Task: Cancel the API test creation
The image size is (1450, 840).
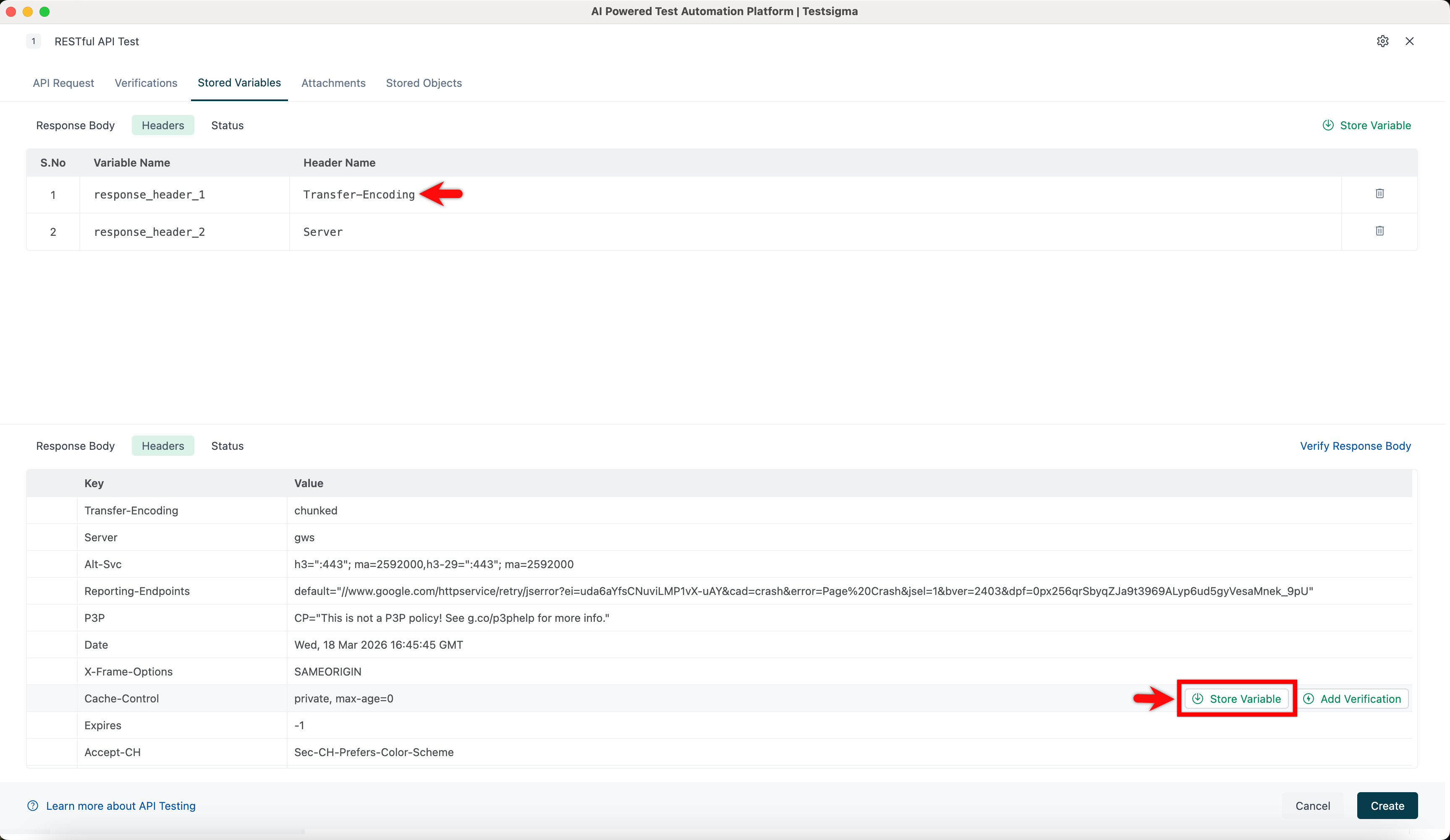Action: click(1312, 806)
